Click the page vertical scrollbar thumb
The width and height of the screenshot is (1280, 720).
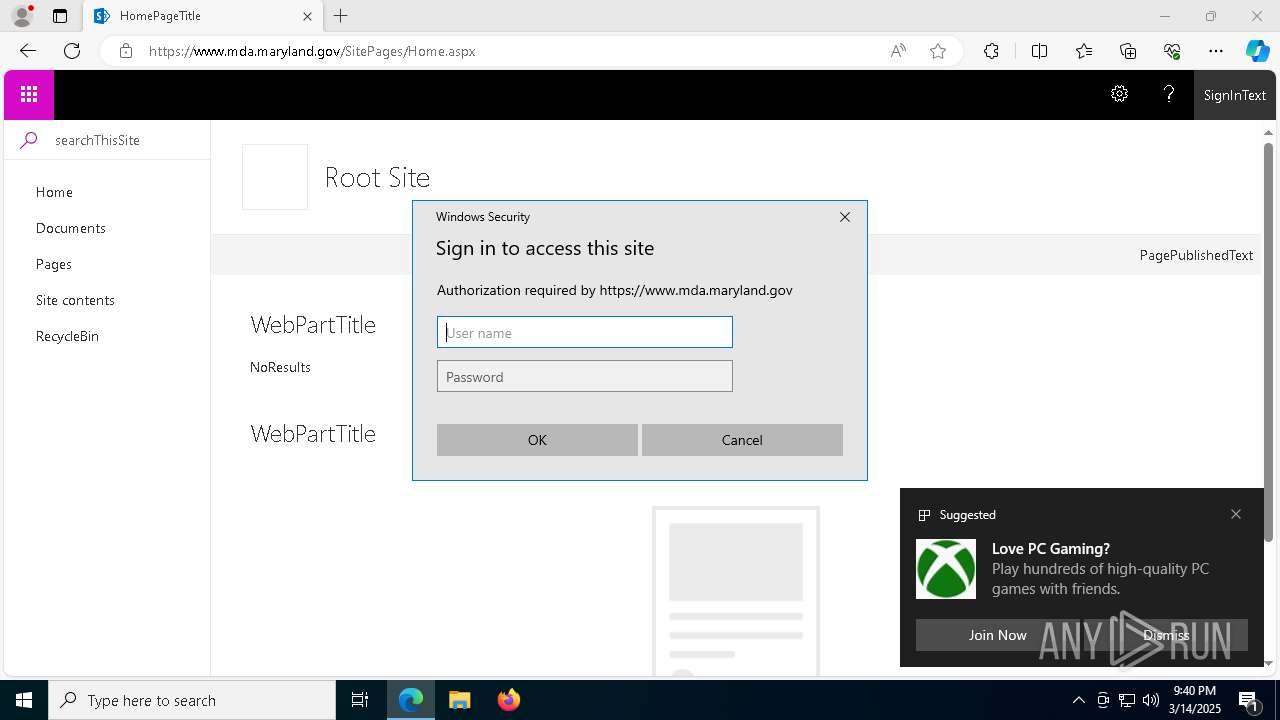pyautogui.click(x=1268, y=343)
